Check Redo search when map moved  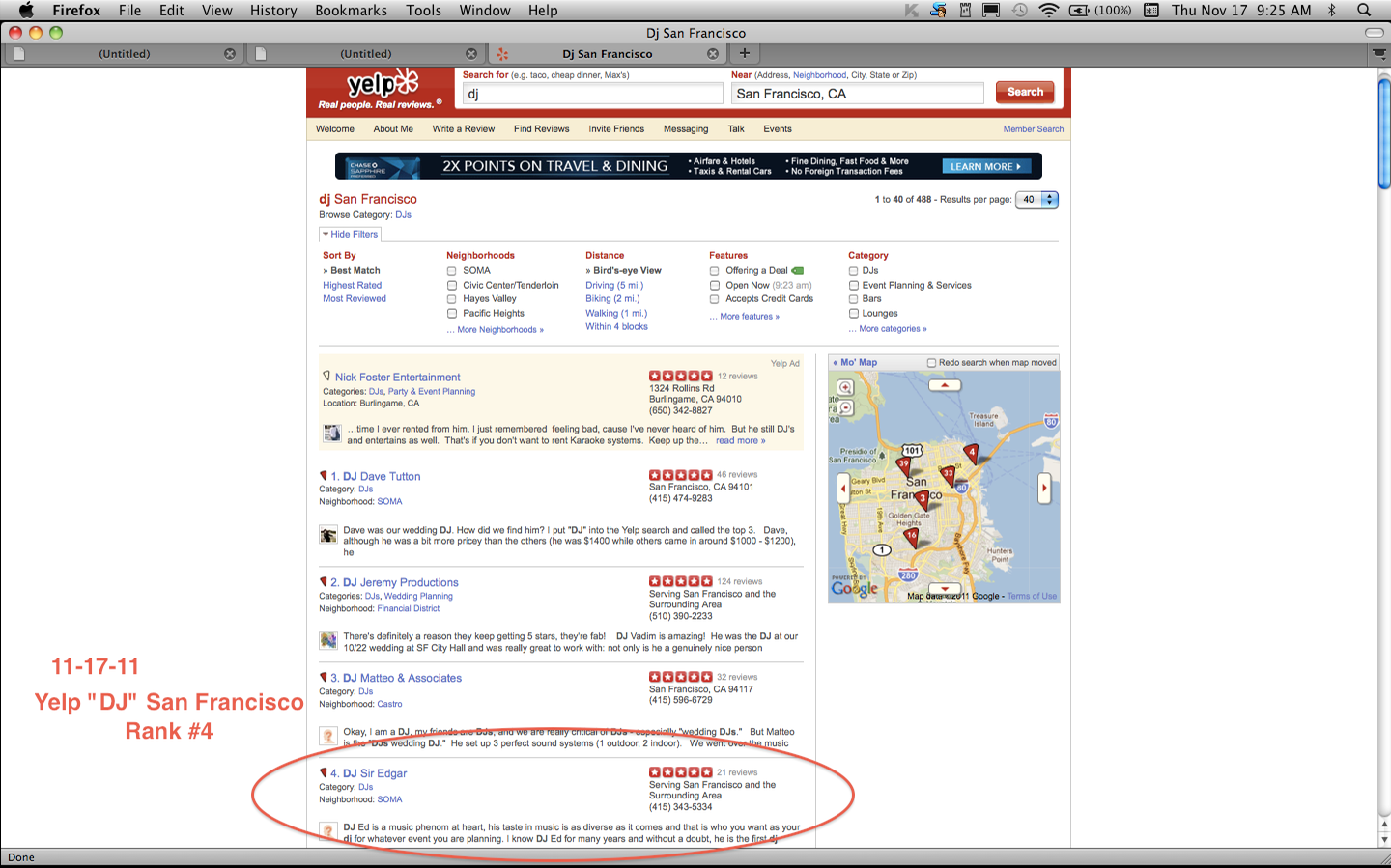click(x=931, y=363)
